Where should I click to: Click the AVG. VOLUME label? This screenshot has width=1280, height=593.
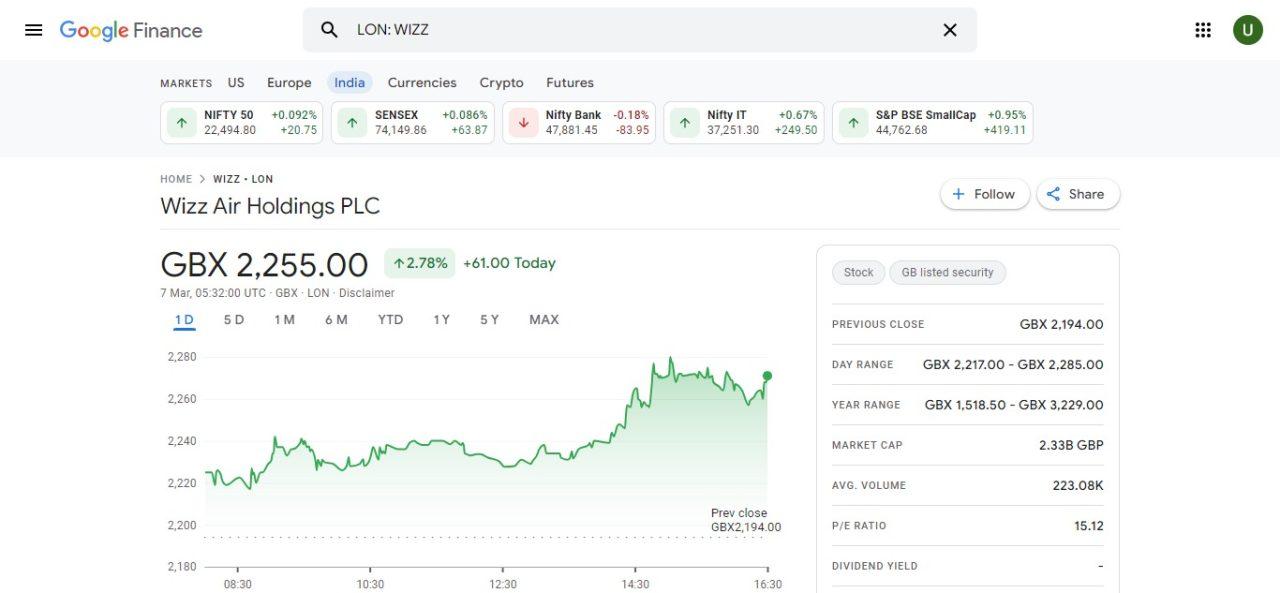click(869, 485)
